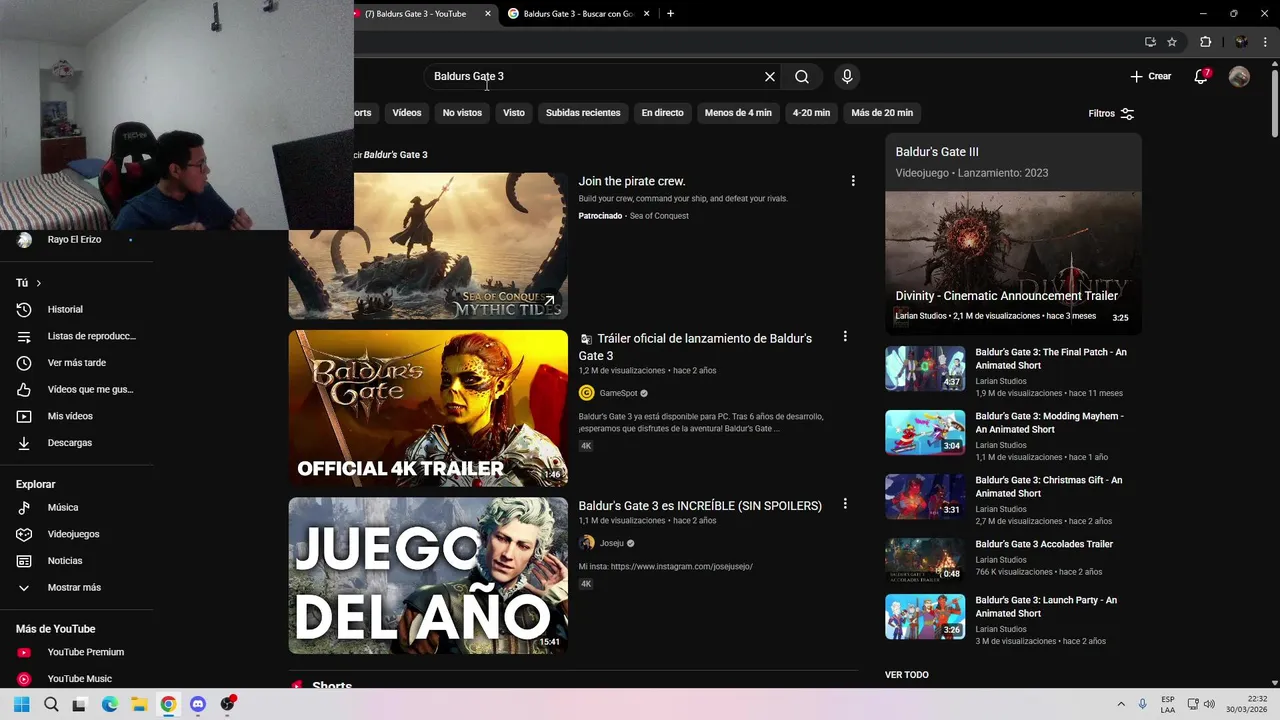The height and width of the screenshot is (720, 1280).
Task: Expand Mostrar más in Explorar
Action: (x=74, y=588)
